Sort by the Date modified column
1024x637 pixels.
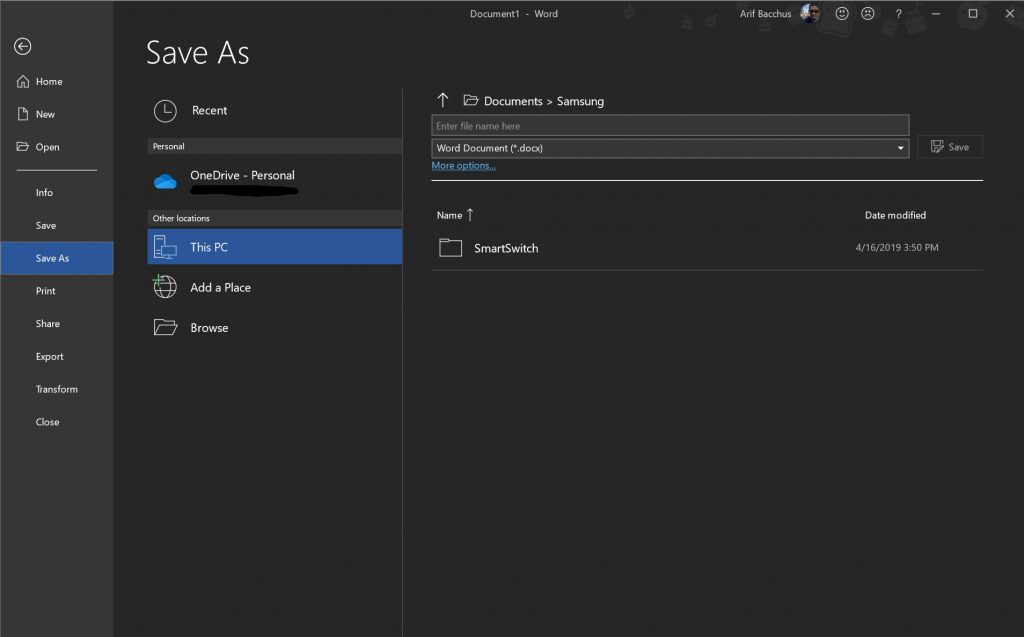[x=895, y=215]
